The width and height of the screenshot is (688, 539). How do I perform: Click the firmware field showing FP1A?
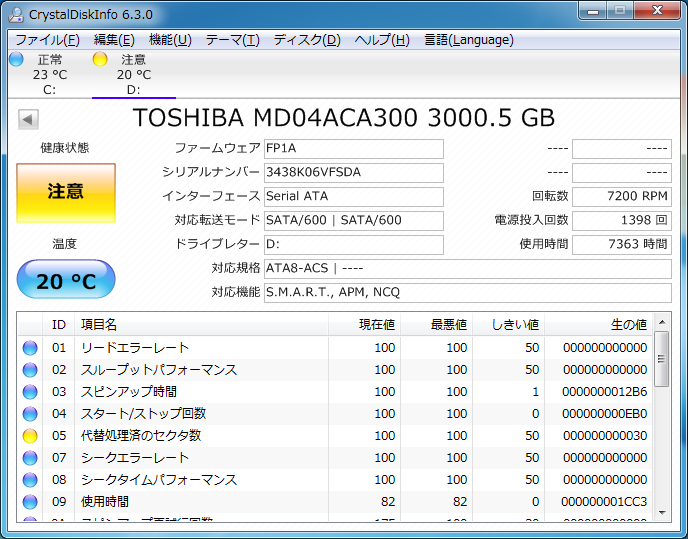[354, 149]
